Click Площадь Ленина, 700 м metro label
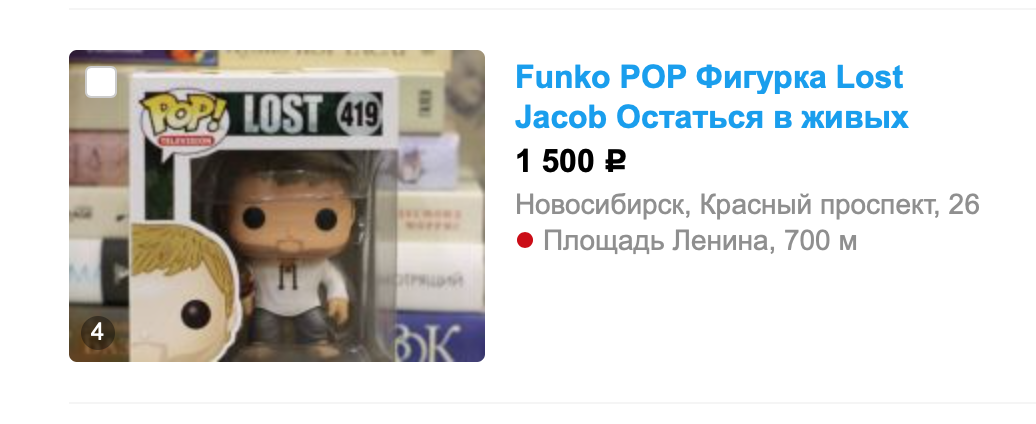Image resolution: width=1036 pixels, height=424 pixels. pos(700,241)
